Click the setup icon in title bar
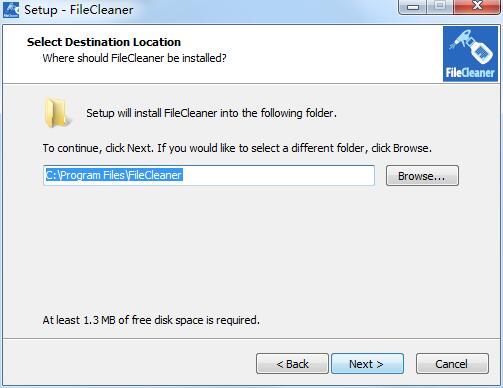The height and width of the screenshot is (388, 503). click(x=11, y=10)
